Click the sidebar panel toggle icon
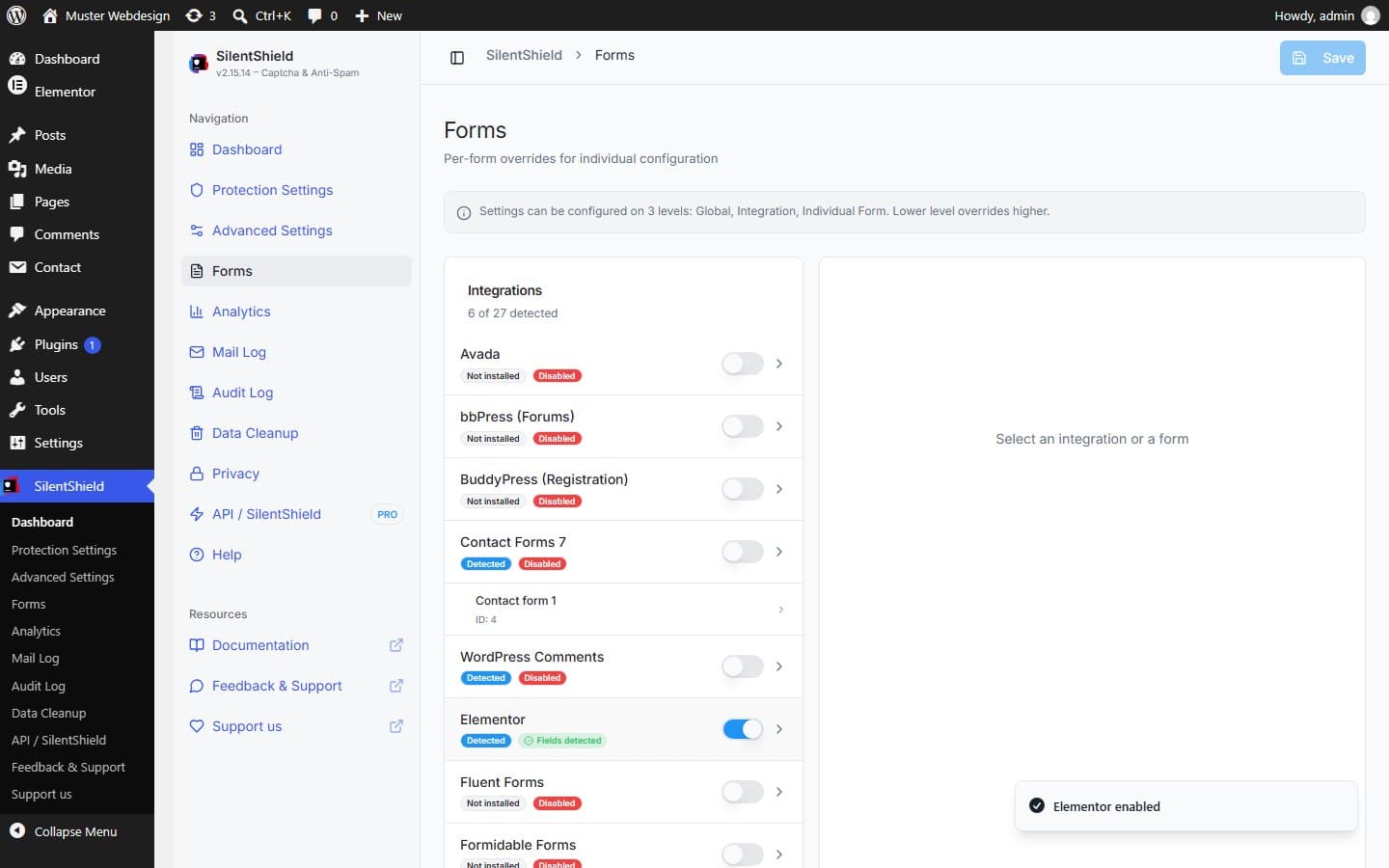This screenshot has width=1389, height=868. (x=457, y=57)
